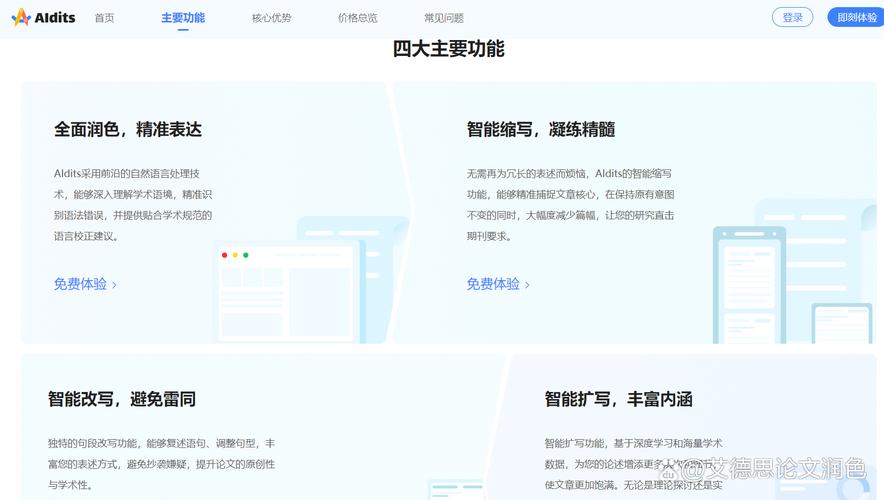
Task: Select the 主要功能 nav tab
Action: point(183,18)
